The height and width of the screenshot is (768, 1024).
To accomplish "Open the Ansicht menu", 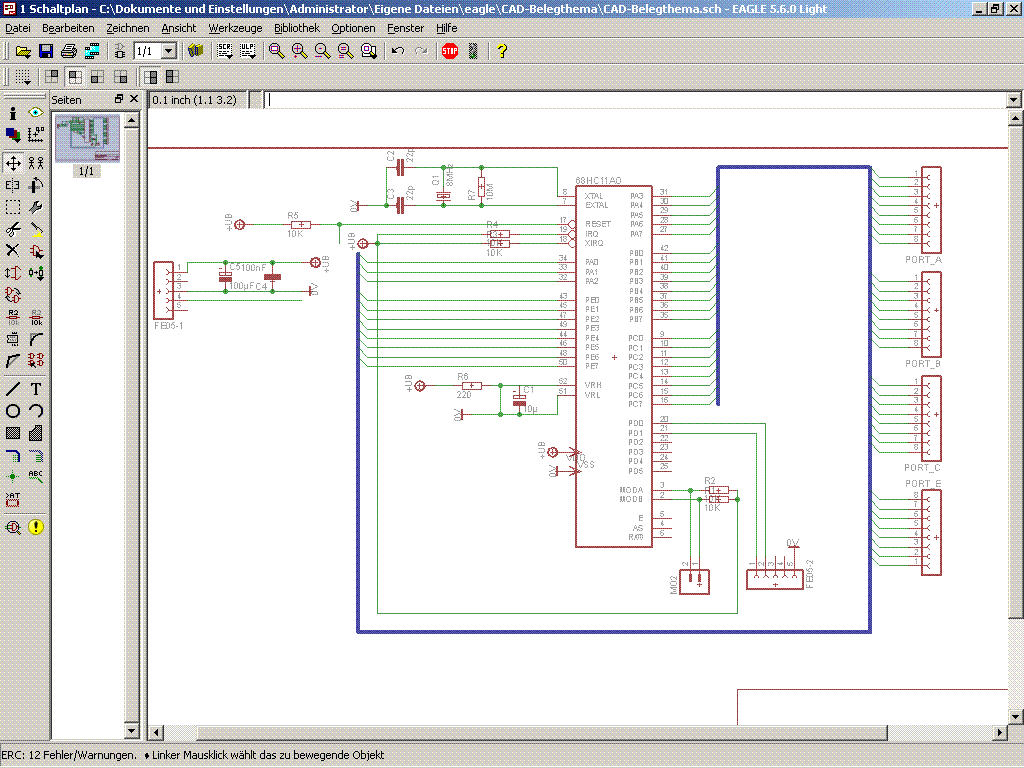I will pos(178,28).
